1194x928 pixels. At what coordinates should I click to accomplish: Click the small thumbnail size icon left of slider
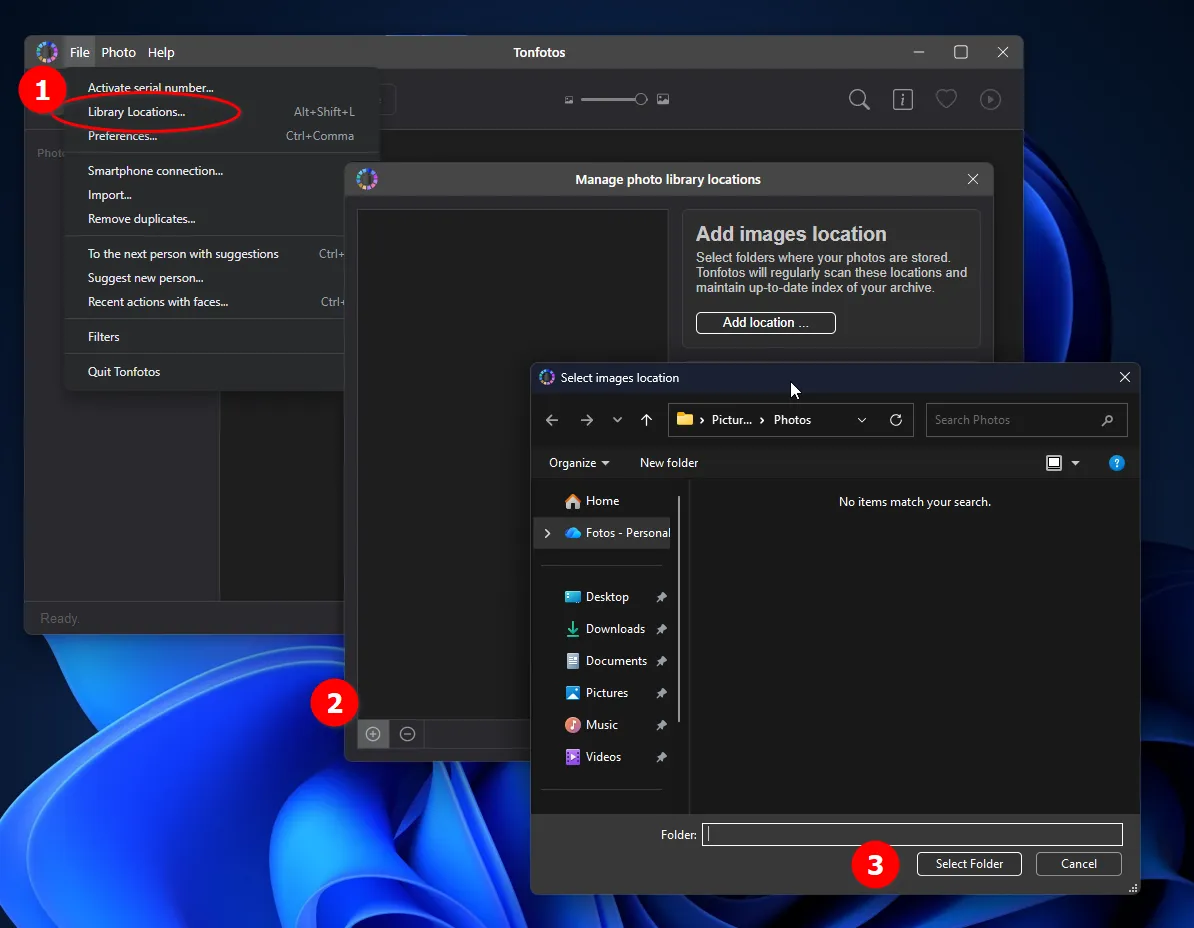coord(569,100)
